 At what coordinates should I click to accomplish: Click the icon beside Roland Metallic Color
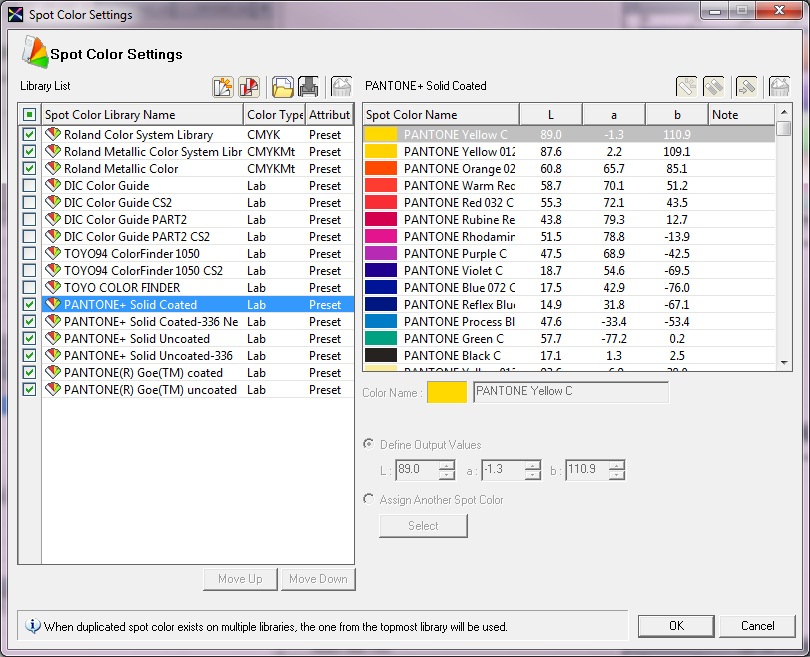(x=53, y=168)
